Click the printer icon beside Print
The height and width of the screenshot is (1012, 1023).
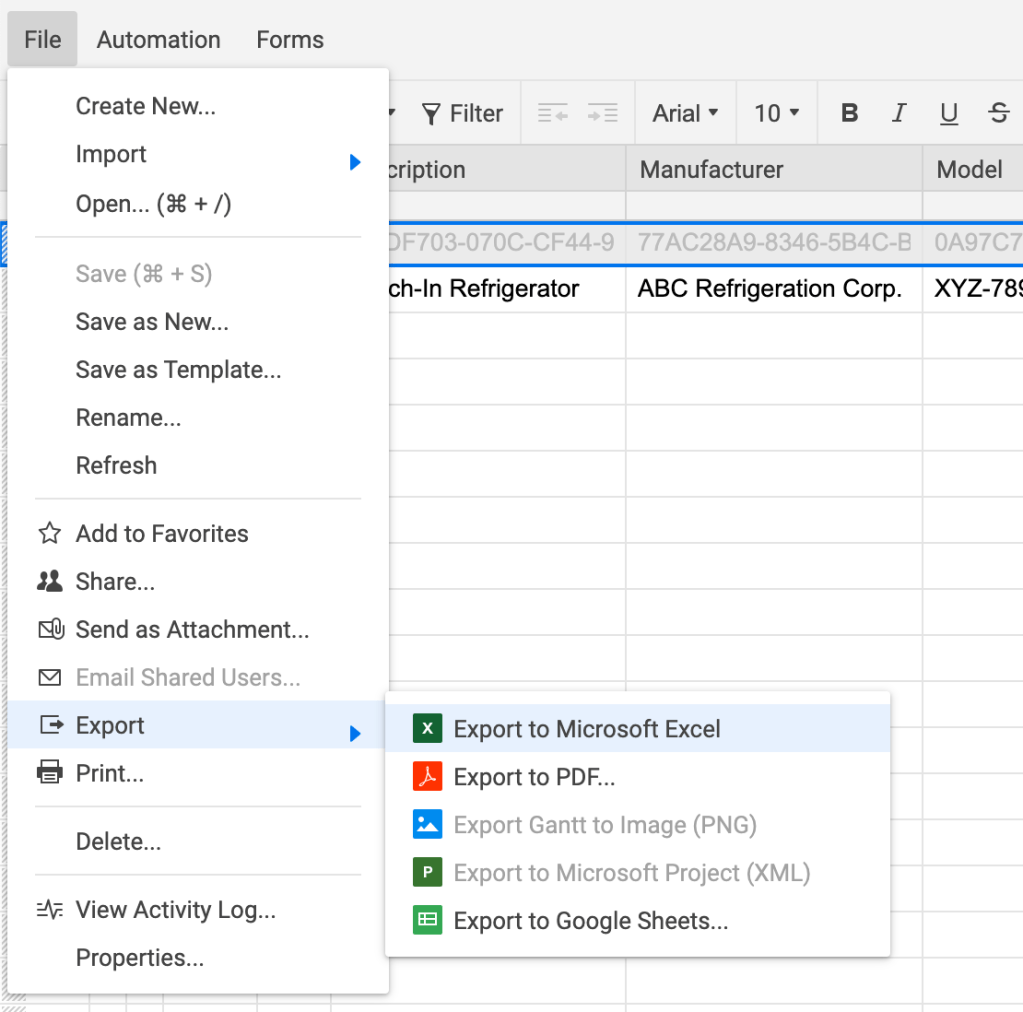click(x=49, y=773)
